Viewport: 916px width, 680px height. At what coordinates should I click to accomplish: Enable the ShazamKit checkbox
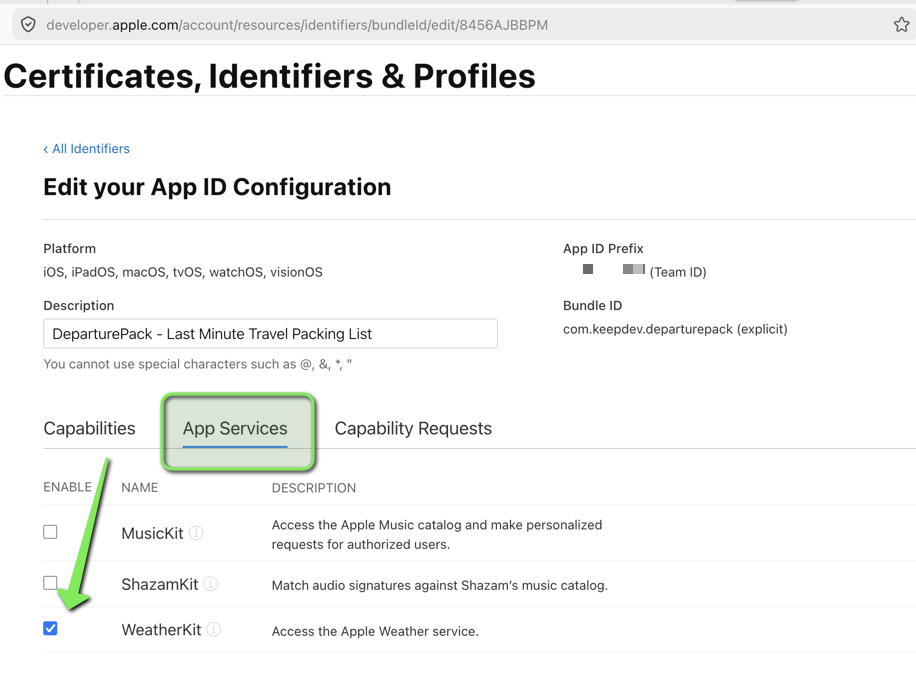(50, 582)
